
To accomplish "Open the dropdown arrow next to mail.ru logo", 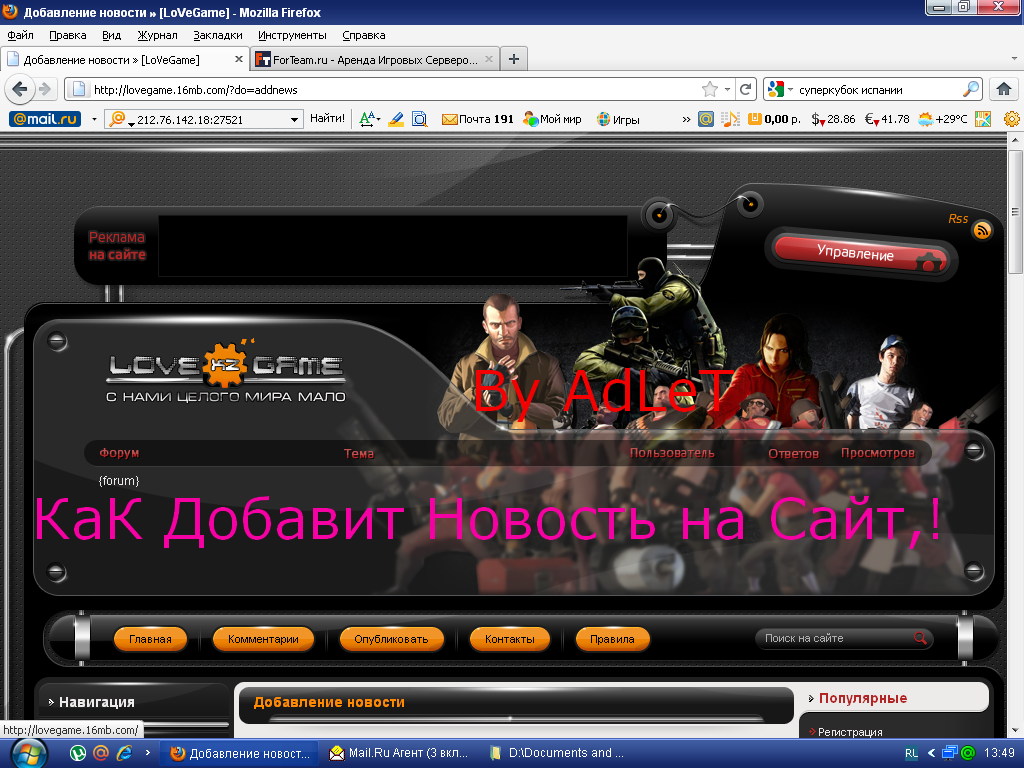I will [94, 120].
